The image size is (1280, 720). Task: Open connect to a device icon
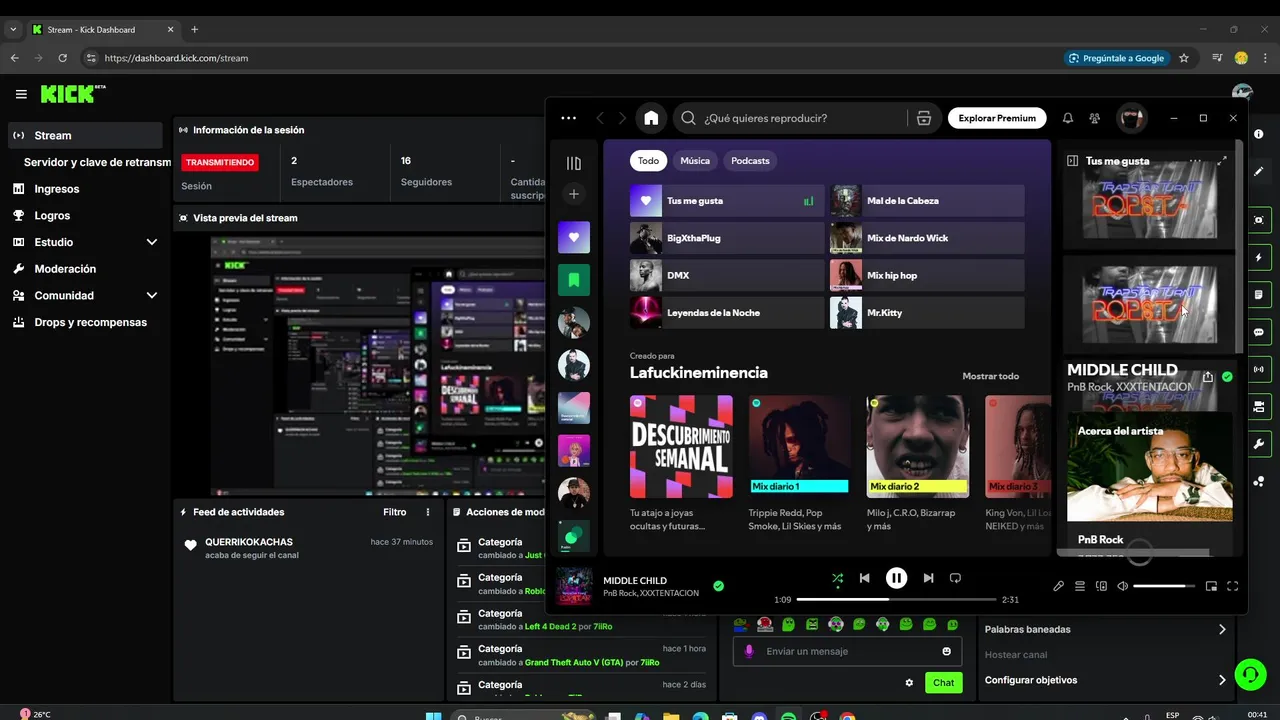pos(1102,586)
